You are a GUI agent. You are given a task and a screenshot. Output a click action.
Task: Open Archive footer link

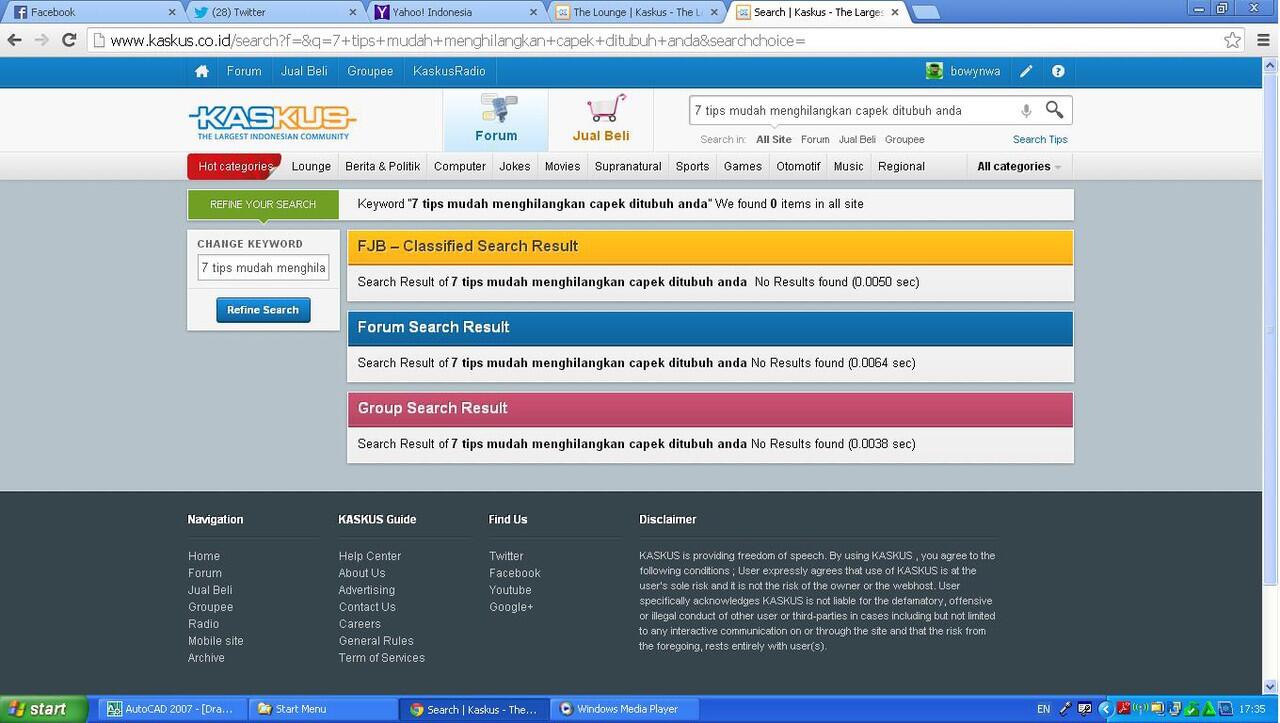(206, 658)
